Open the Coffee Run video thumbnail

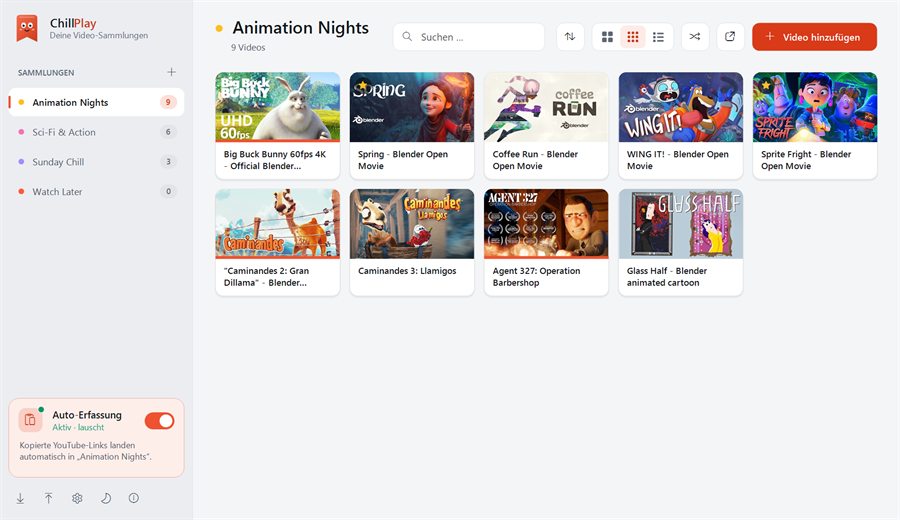(546, 107)
